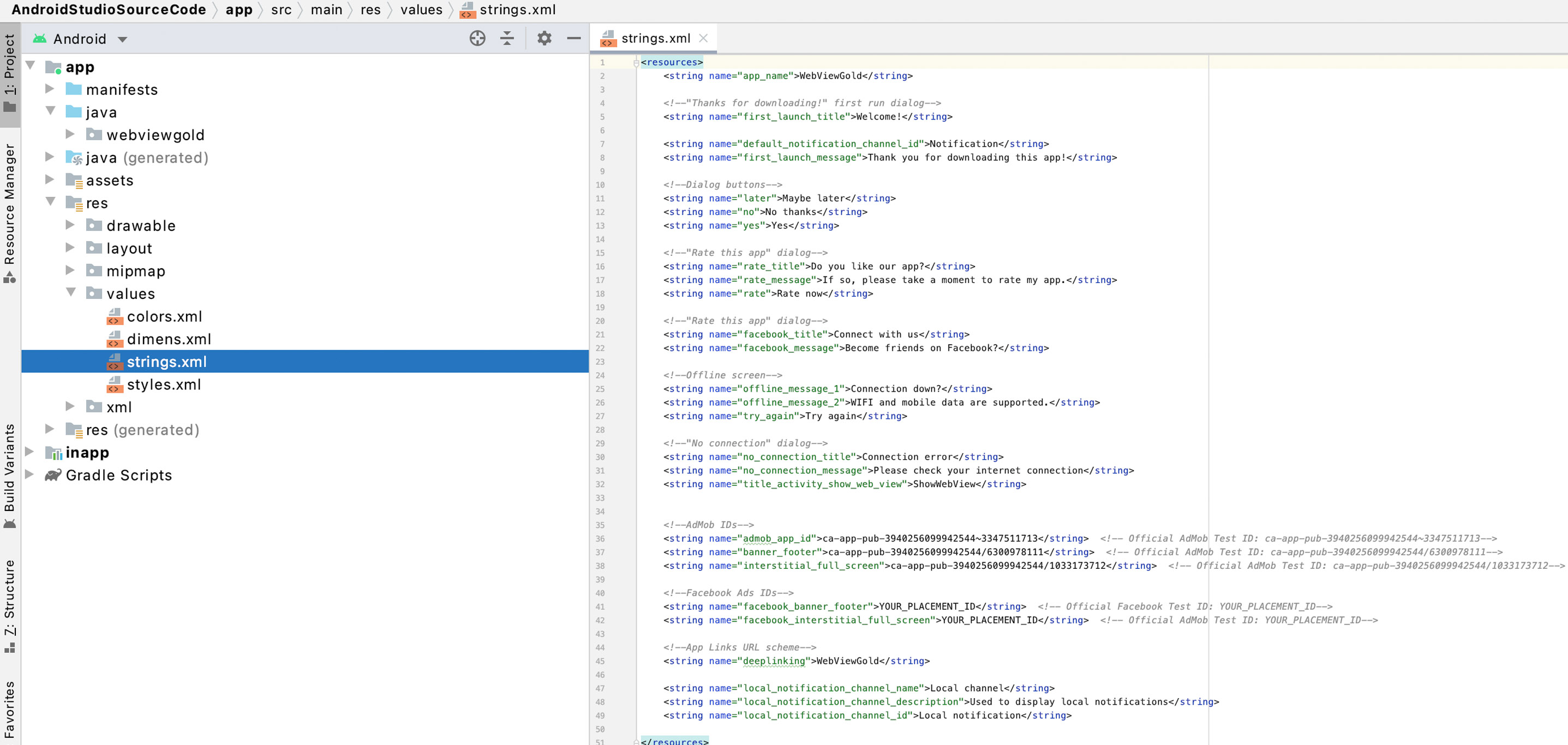1568x745 pixels.
Task: Expand the xml folder arrow
Action: click(x=70, y=406)
